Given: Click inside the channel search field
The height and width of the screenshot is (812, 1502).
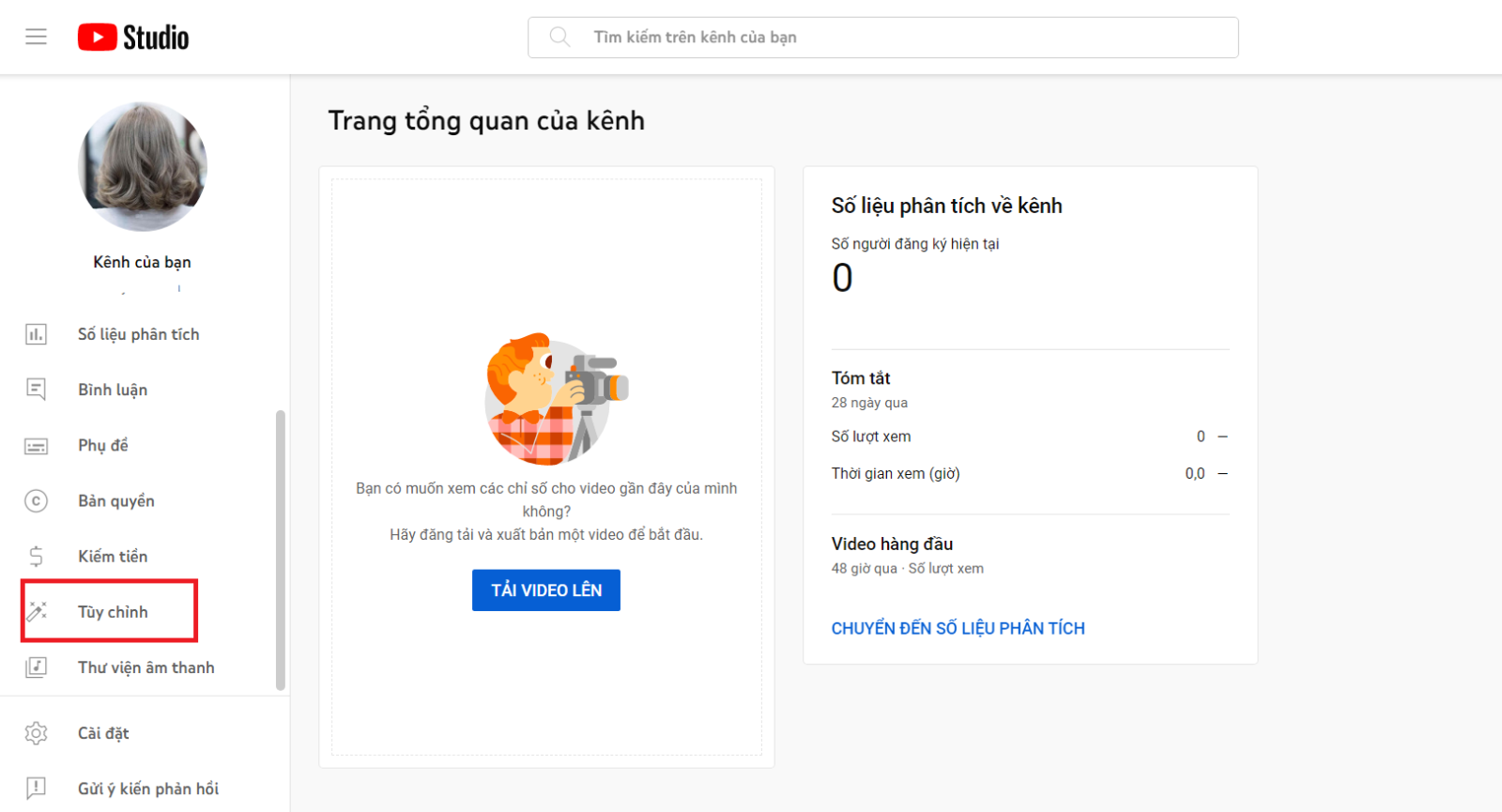Looking at the screenshot, I should [845, 37].
